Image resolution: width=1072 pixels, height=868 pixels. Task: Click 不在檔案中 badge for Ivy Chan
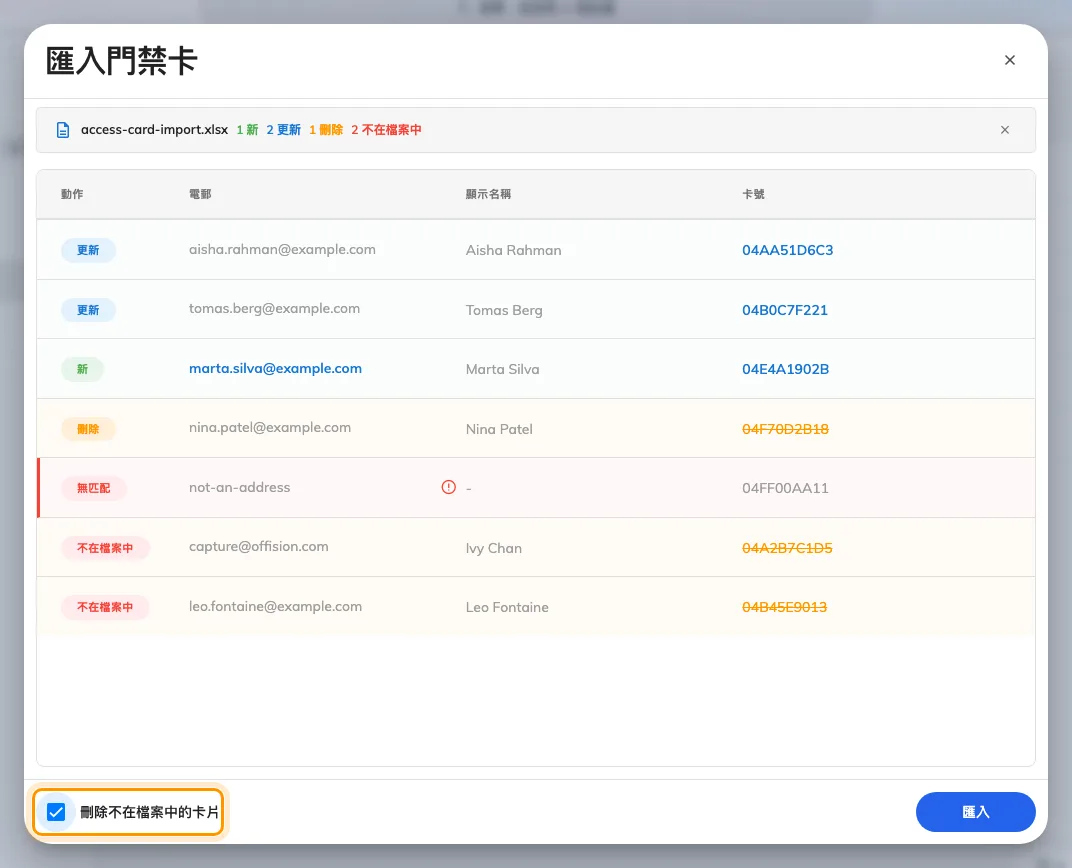click(105, 548)
